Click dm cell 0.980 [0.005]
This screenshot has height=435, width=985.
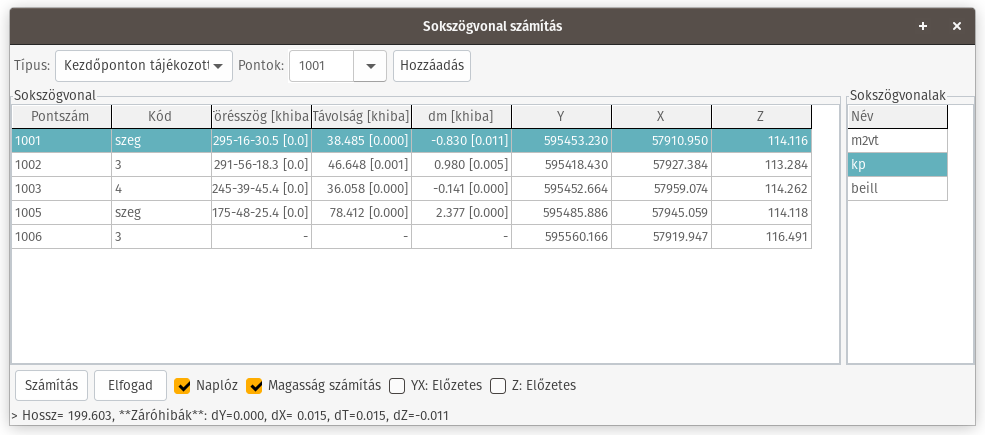click(x=461, y=165)
